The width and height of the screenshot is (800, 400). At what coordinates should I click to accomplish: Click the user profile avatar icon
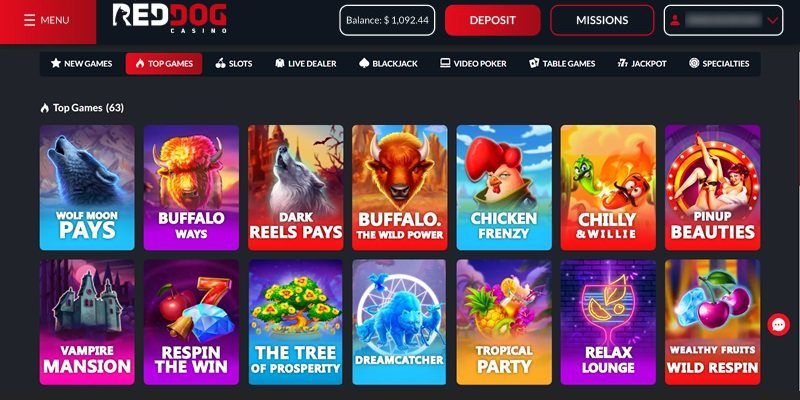[675, 20]
